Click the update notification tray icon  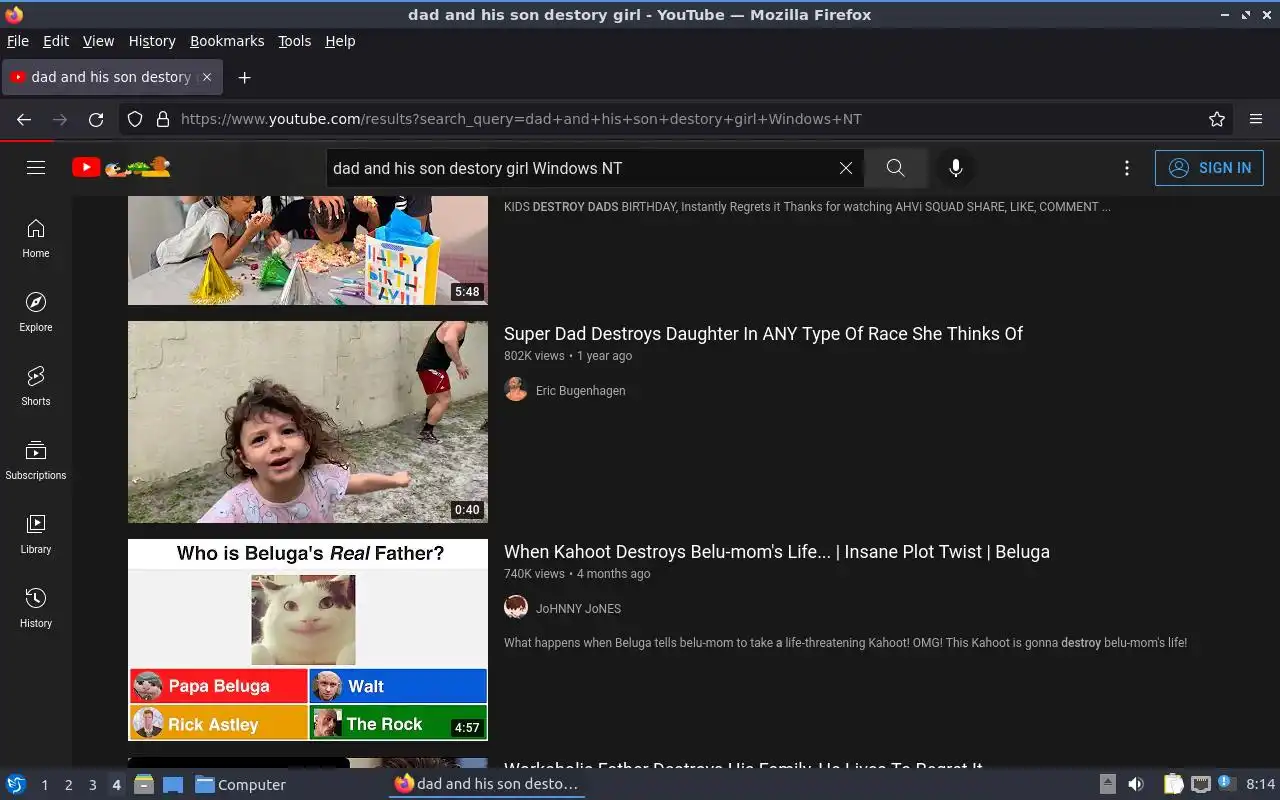1226,784
